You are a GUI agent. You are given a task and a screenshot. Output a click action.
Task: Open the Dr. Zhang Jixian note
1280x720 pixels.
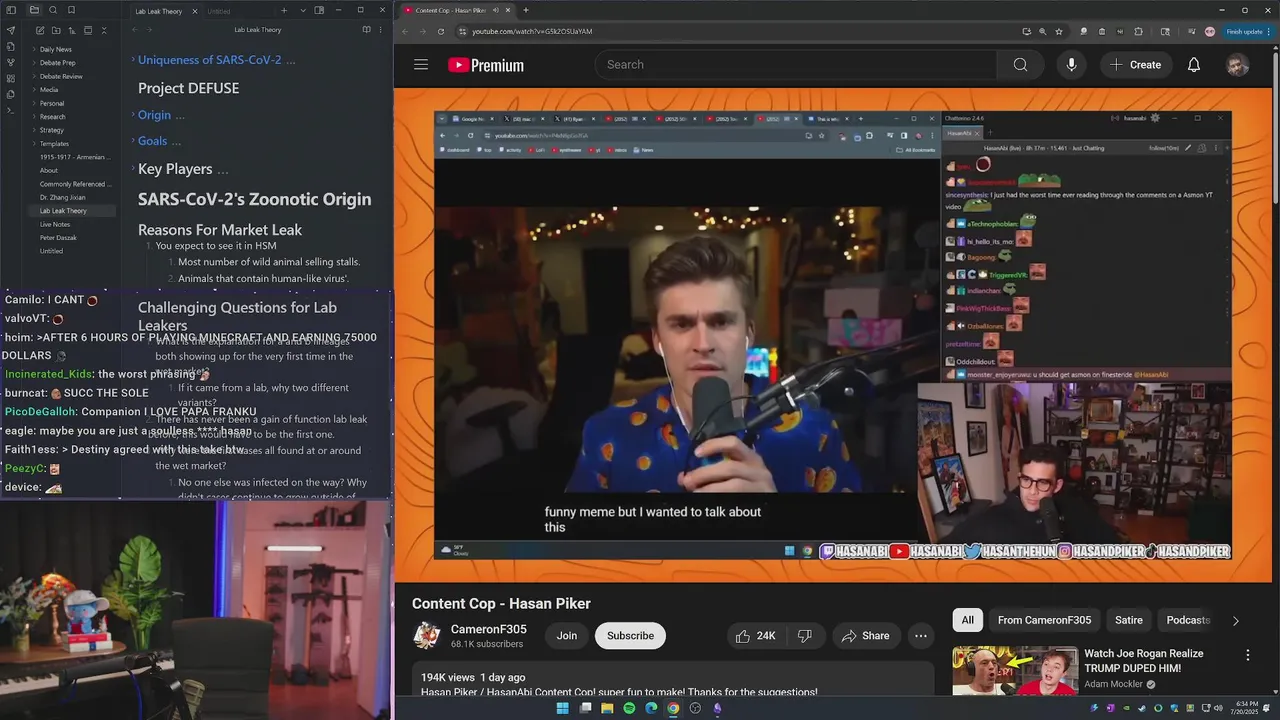[62, 198]
